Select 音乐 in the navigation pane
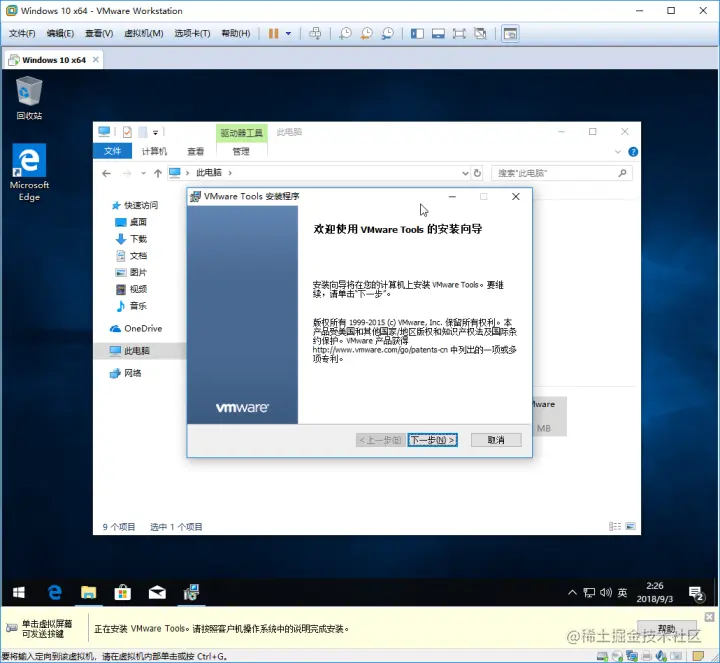The height and width of the screenshot is (663, 720). point(131,306)
